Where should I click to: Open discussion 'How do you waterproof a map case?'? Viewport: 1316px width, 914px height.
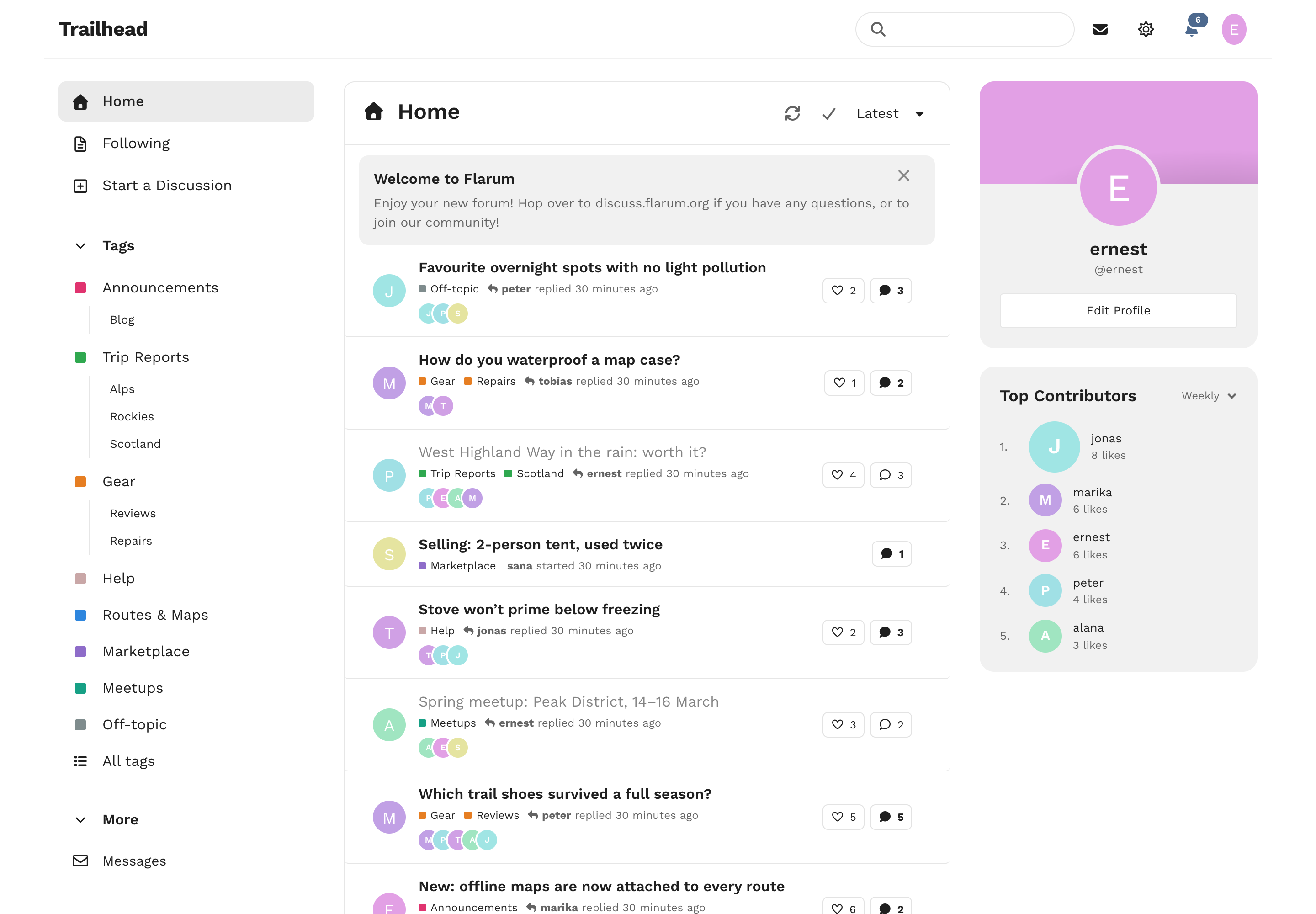point(549,360)
